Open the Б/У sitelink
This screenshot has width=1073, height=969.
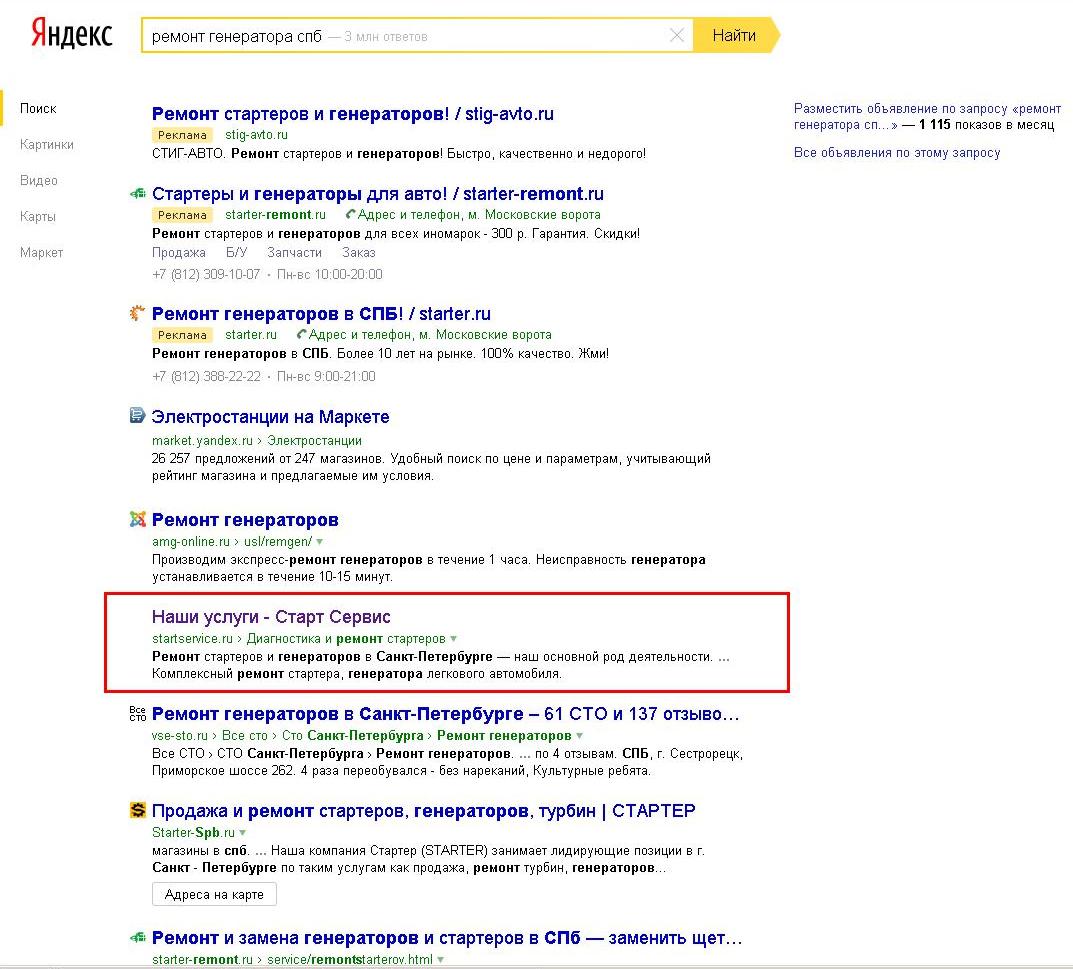[x=237, y=253]
